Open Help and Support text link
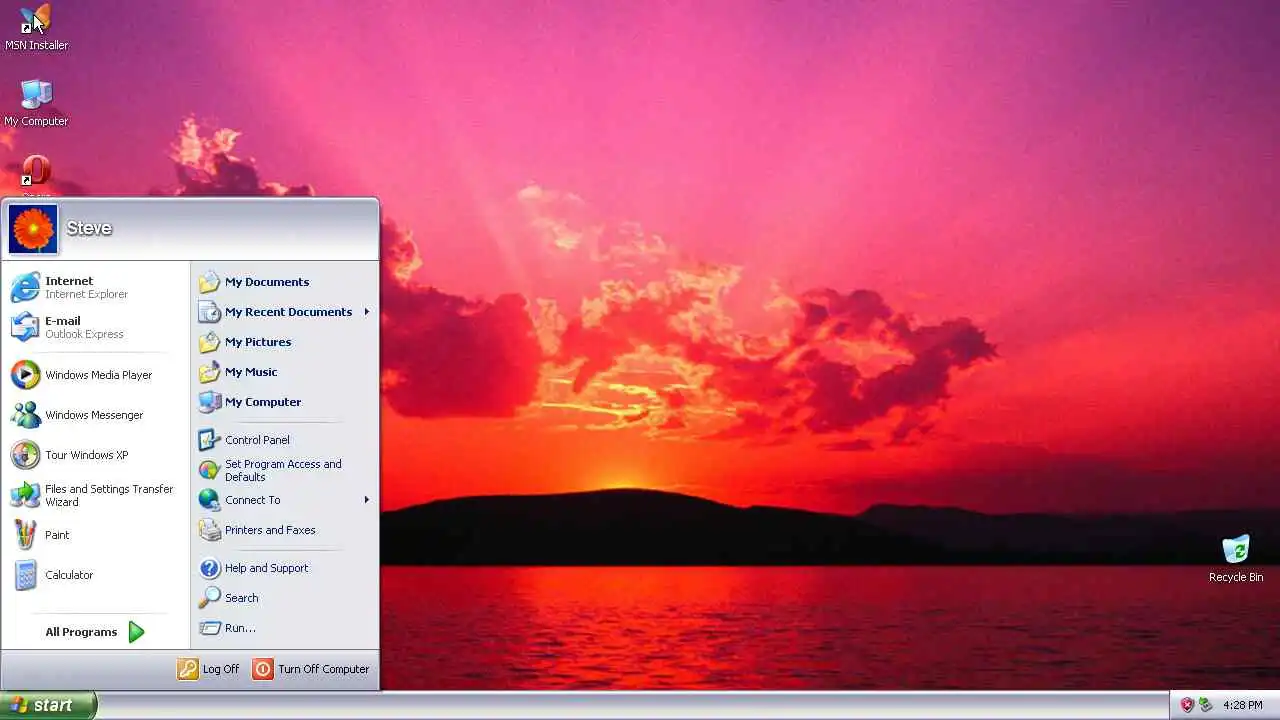The image size is (1280, 720). (x=266, y=568)
